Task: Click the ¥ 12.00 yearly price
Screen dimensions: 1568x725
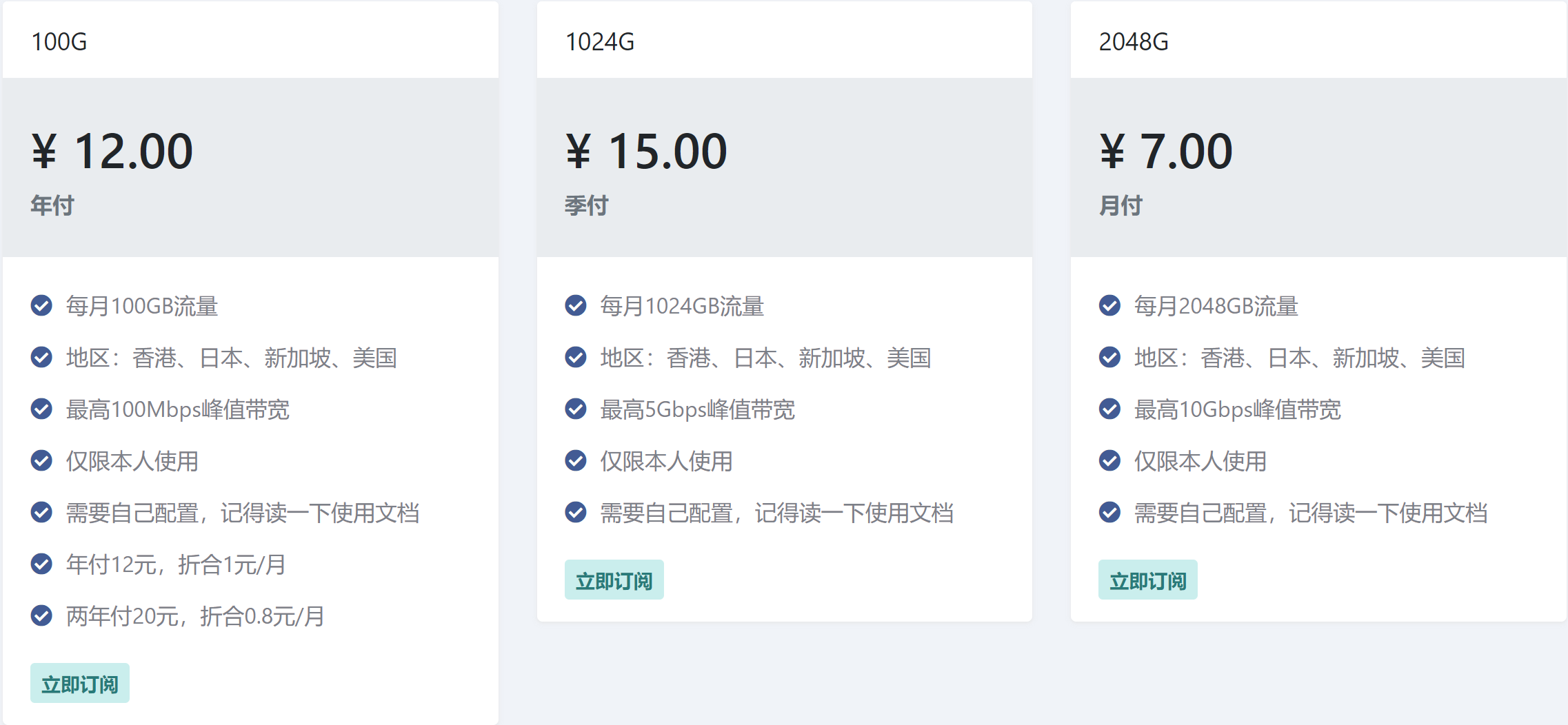Action: pos(112,152)
